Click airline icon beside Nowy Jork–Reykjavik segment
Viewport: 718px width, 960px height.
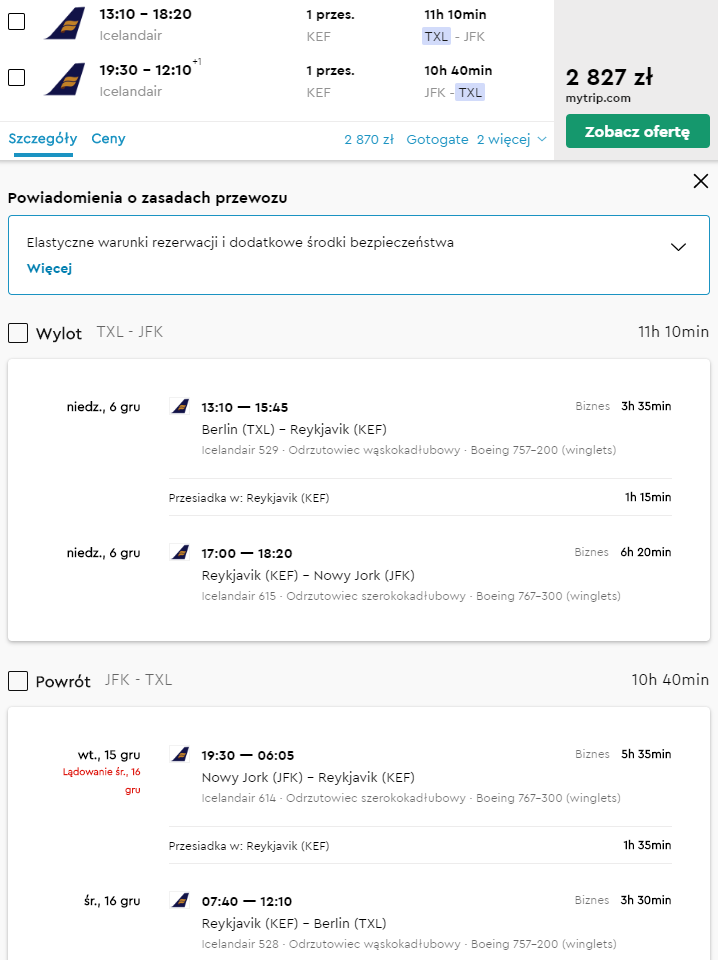pos(179,754)
